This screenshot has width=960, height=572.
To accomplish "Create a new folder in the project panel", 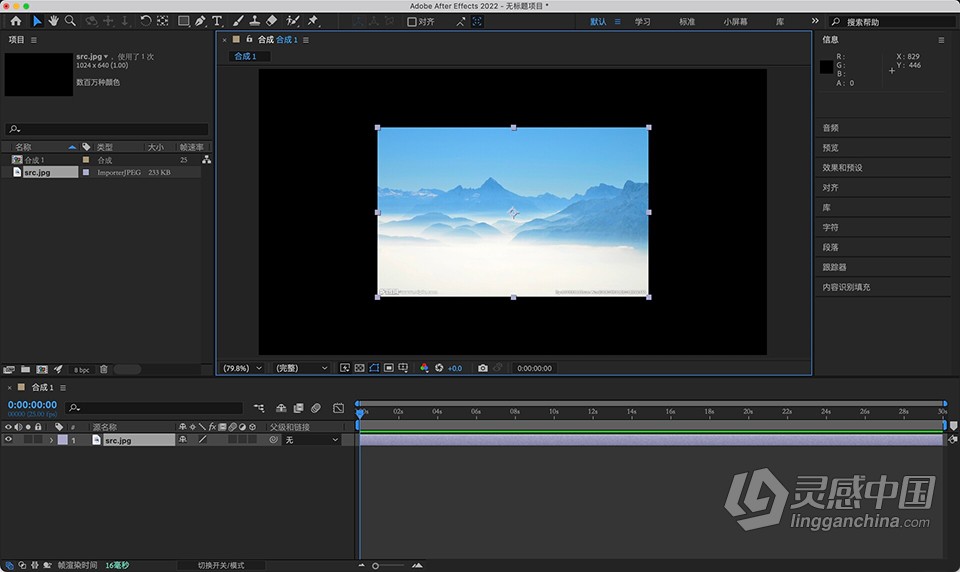I will click(25, 369).
